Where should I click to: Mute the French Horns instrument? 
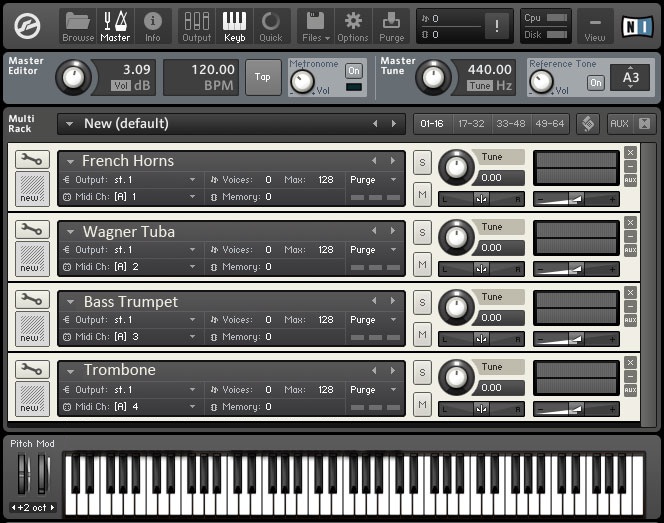[422, 194]
